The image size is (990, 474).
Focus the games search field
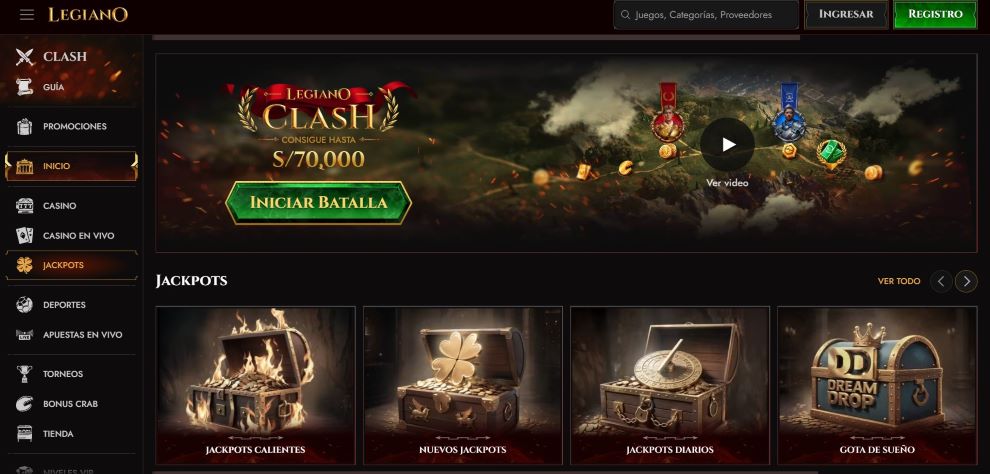pyautogui.click(x=706, y=15)
